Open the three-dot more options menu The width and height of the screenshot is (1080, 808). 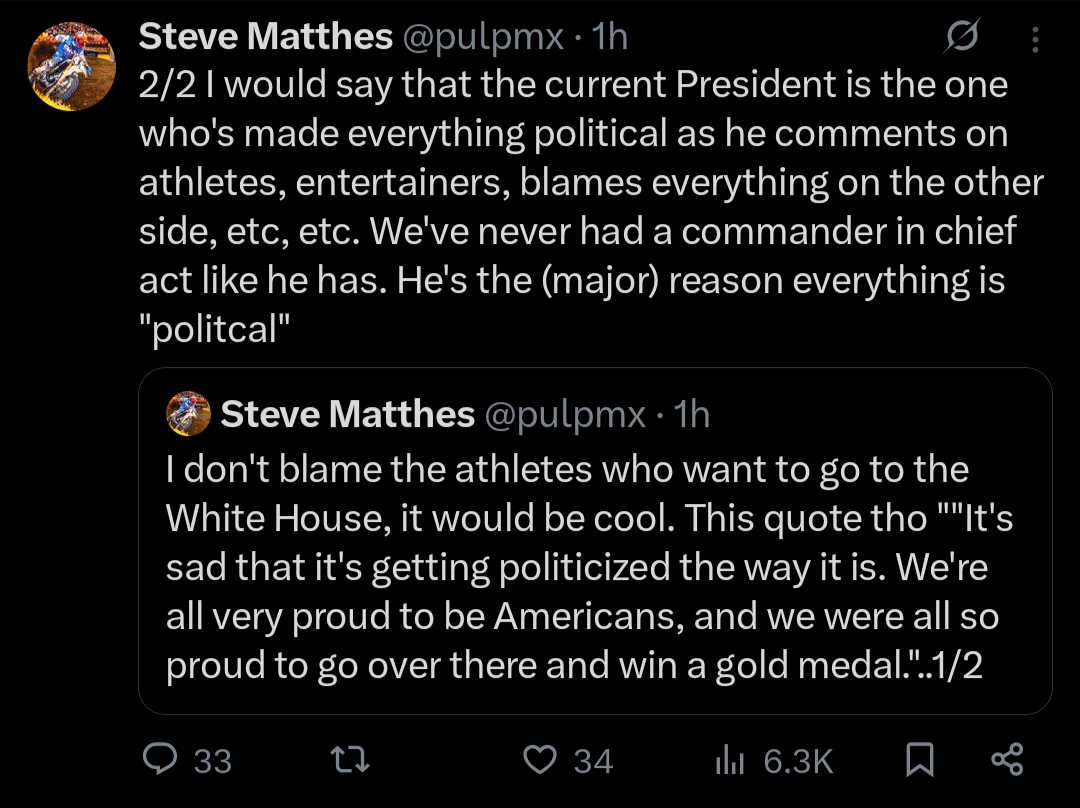(x=1035, y=39)
